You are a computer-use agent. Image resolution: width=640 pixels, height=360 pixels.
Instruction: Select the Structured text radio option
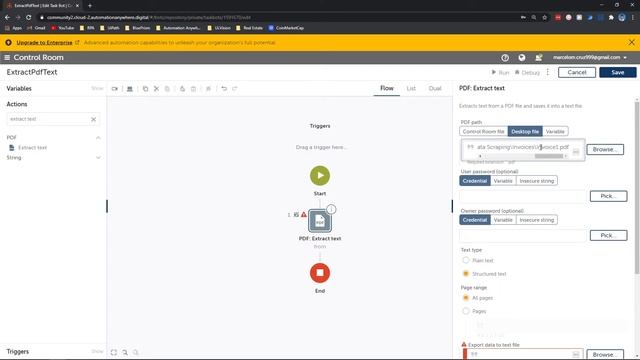pyautogui.click(x=465, y=273)
